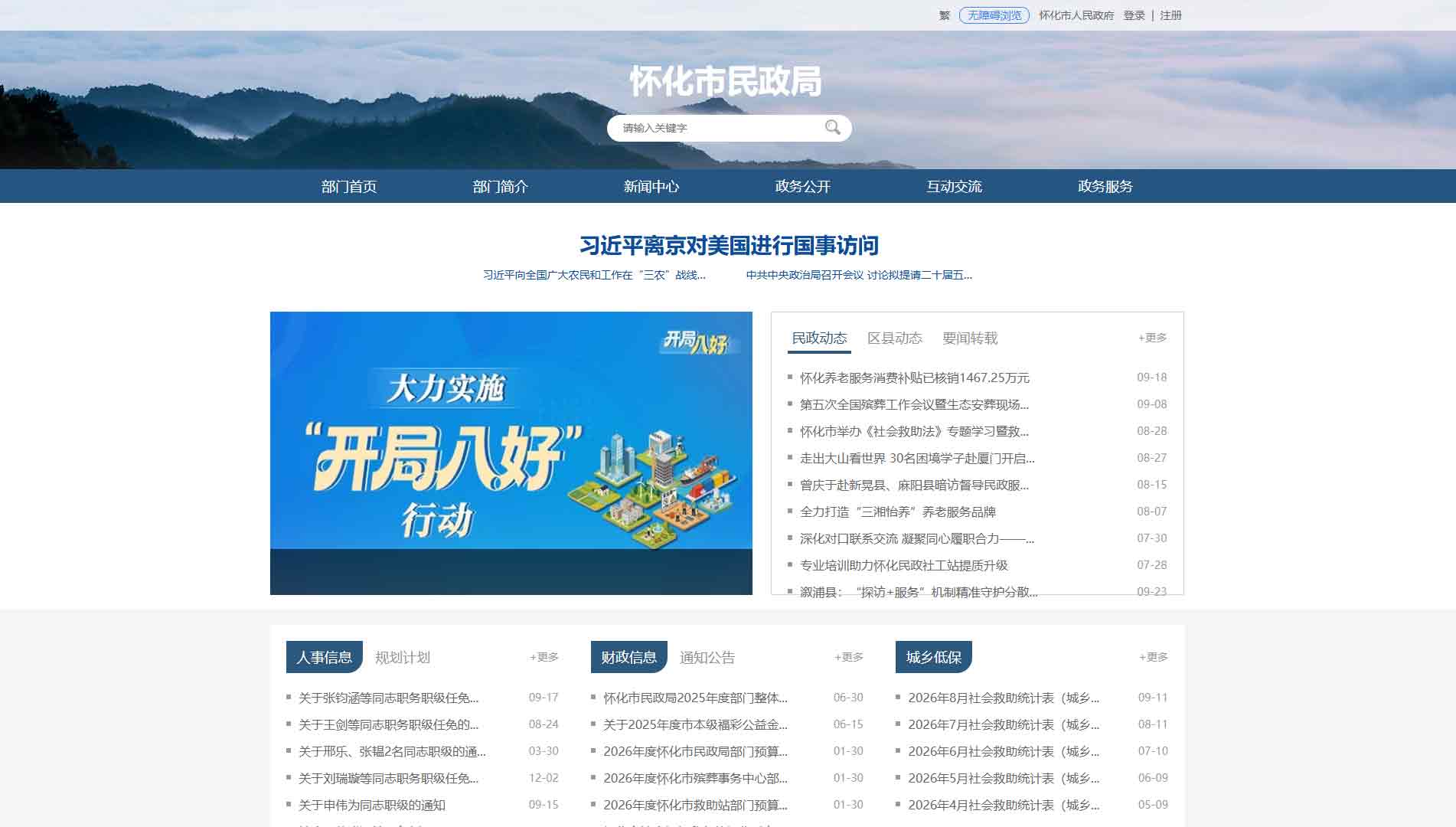Image resolution: width=1456 pixels, height=827 pixels.
Task: Open 政务服务 navigation item
Action: click(x=1105, y=186)
